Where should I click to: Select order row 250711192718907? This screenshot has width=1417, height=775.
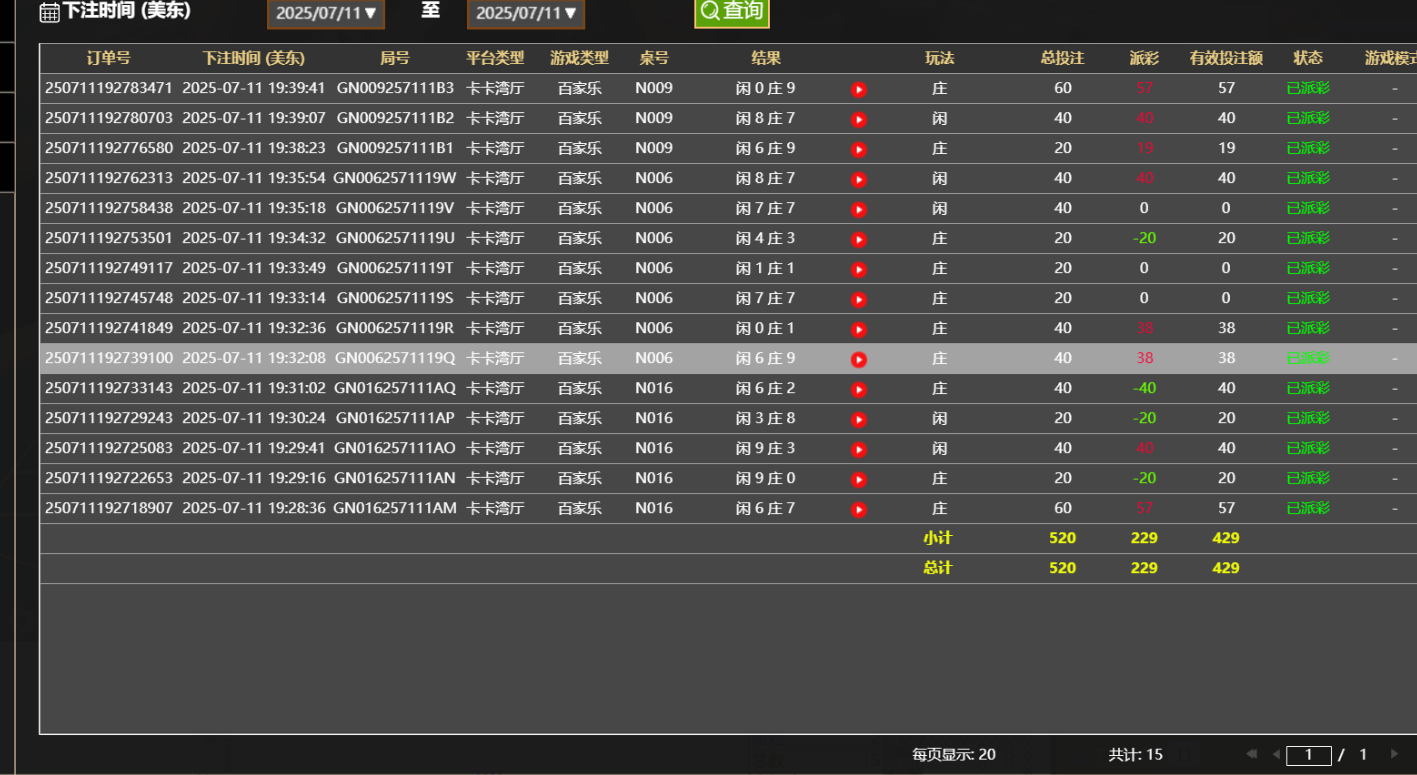[x=108, y=508]
